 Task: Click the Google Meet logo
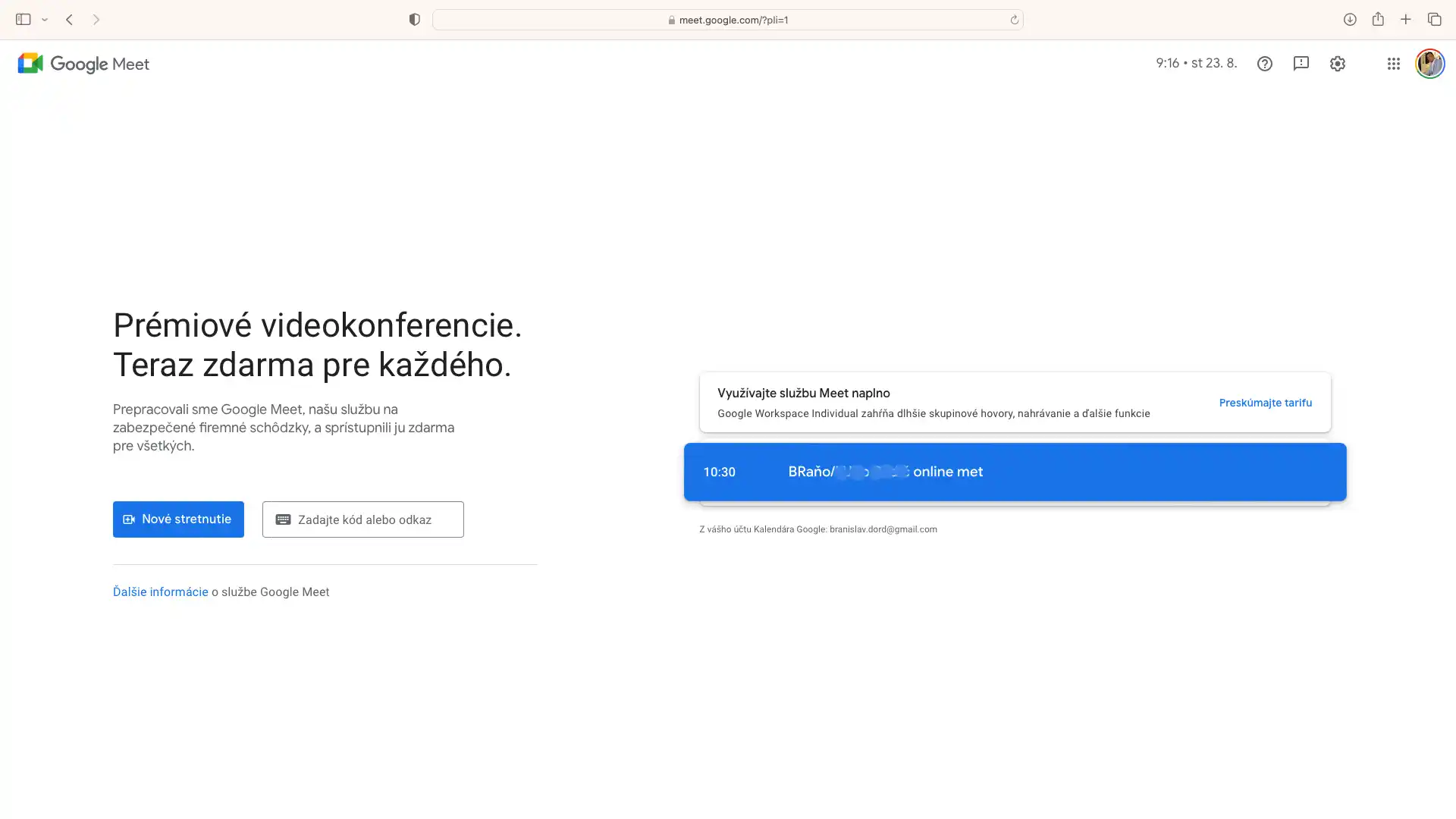tap(83, 64)
